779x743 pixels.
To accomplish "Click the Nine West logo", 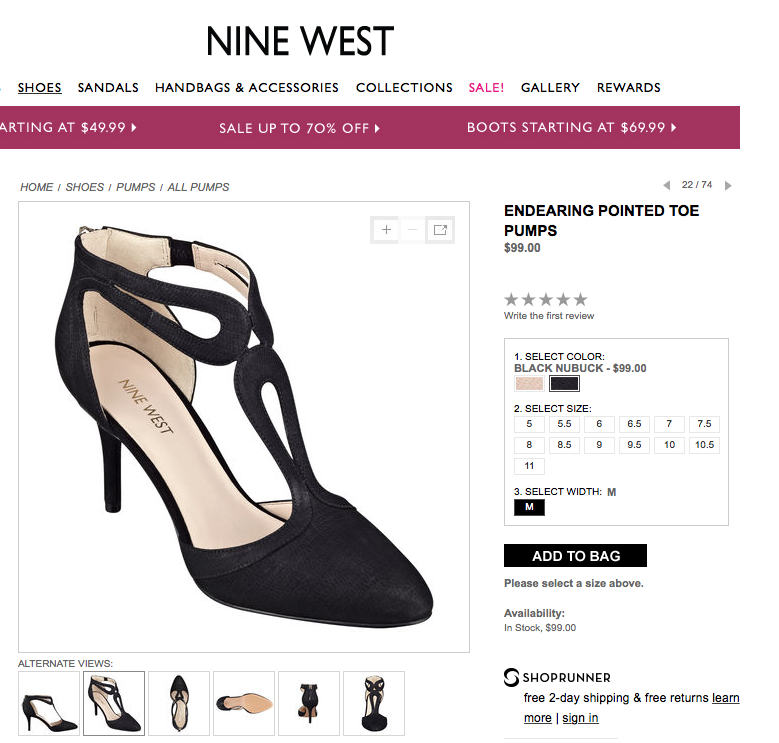I will tap(300, 41).
